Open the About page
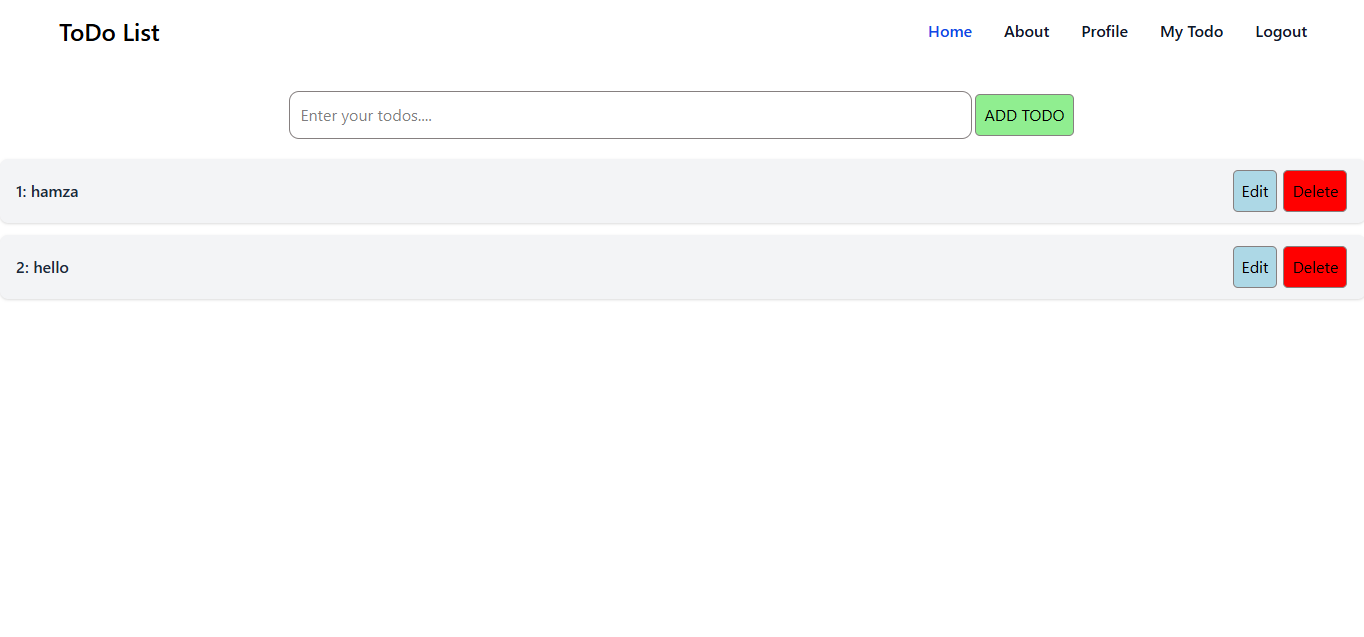 (x=1026, y=31)
